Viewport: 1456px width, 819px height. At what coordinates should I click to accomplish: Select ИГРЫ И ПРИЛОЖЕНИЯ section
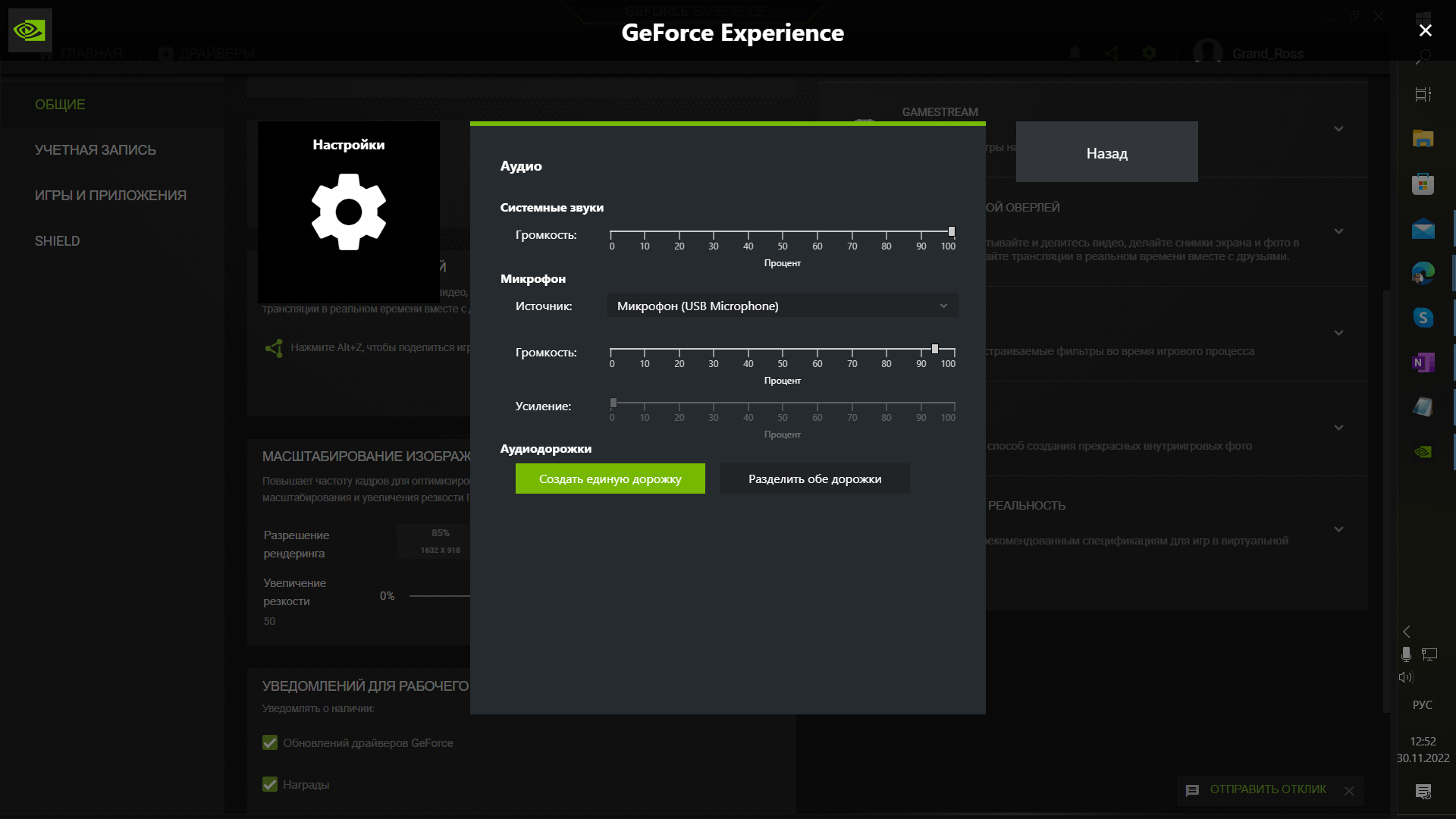coord(111,196)
